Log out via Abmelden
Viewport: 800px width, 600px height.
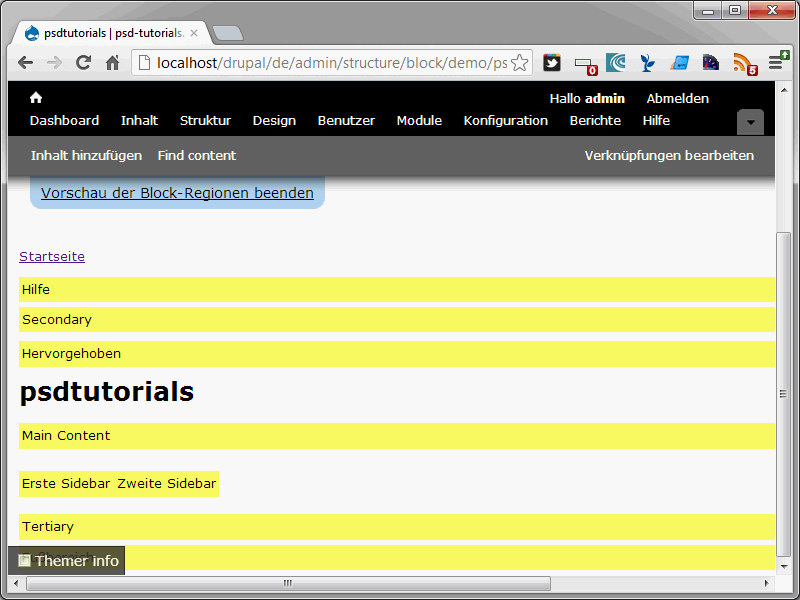(677, 99)
